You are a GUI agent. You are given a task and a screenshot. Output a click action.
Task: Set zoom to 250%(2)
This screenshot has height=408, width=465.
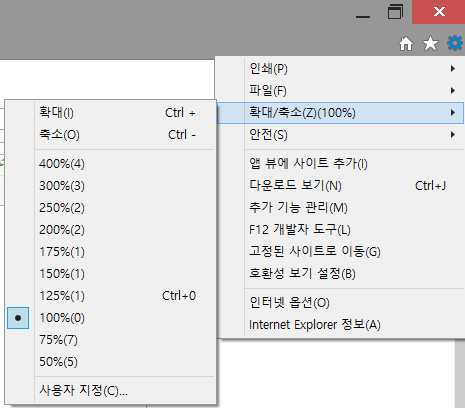[x=110, y=208]
